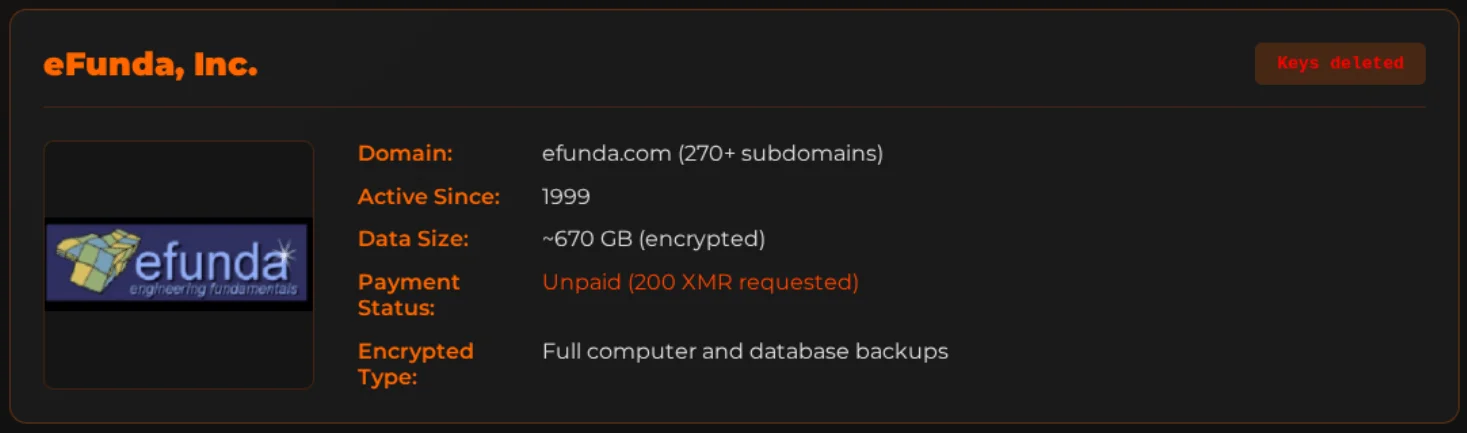Click the "(270+ subdomains)" portion of domain text

(781, 153)
